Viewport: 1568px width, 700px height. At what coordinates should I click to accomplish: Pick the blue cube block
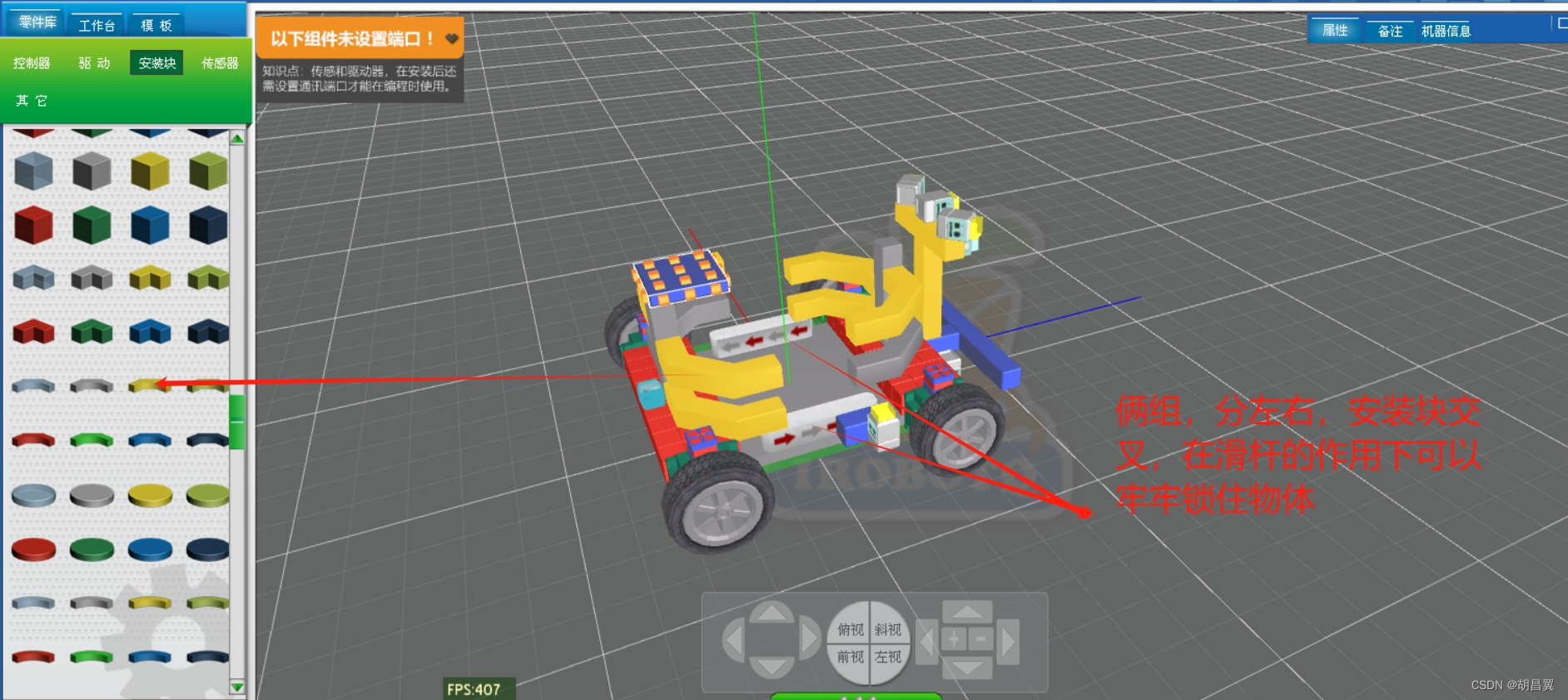(150, 225)
